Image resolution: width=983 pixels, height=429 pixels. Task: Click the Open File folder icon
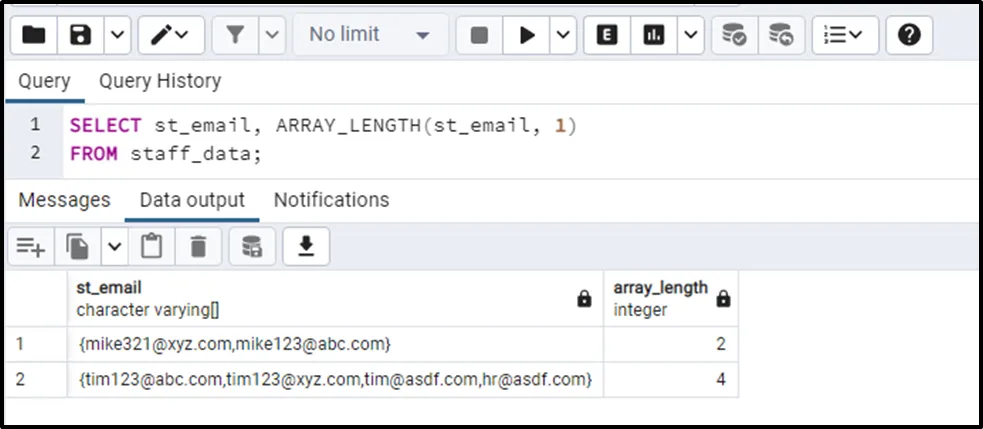click(34, 36)
